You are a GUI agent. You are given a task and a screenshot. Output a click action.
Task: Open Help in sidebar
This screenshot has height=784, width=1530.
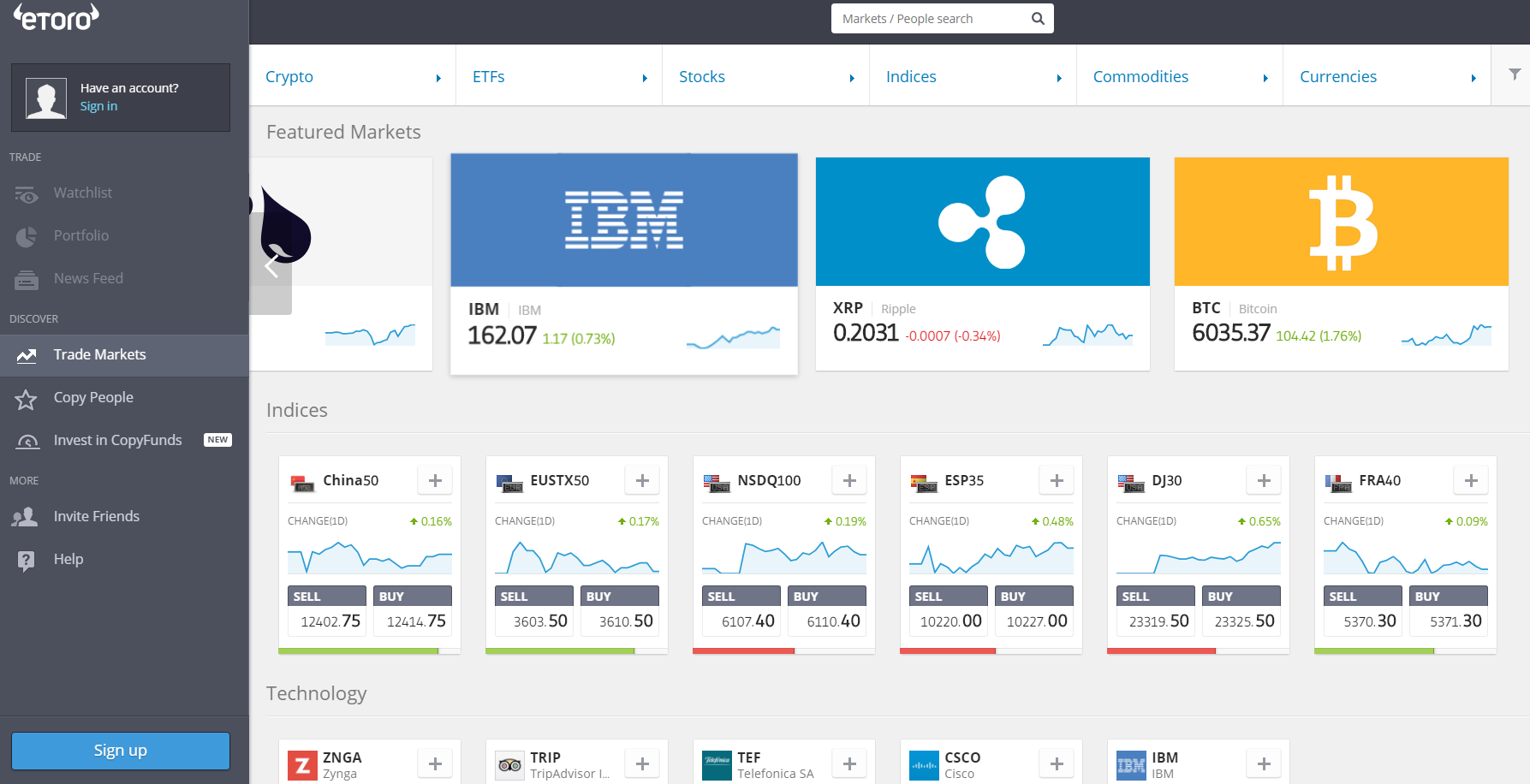(x=124, y=559)
